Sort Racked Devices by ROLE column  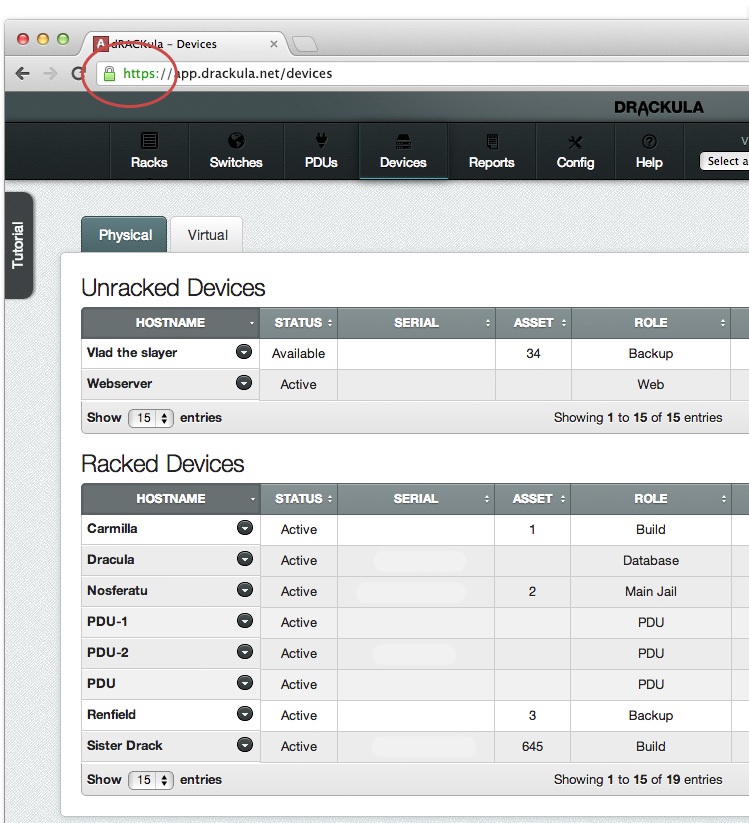pyautogui.click(x=651, y=499)
